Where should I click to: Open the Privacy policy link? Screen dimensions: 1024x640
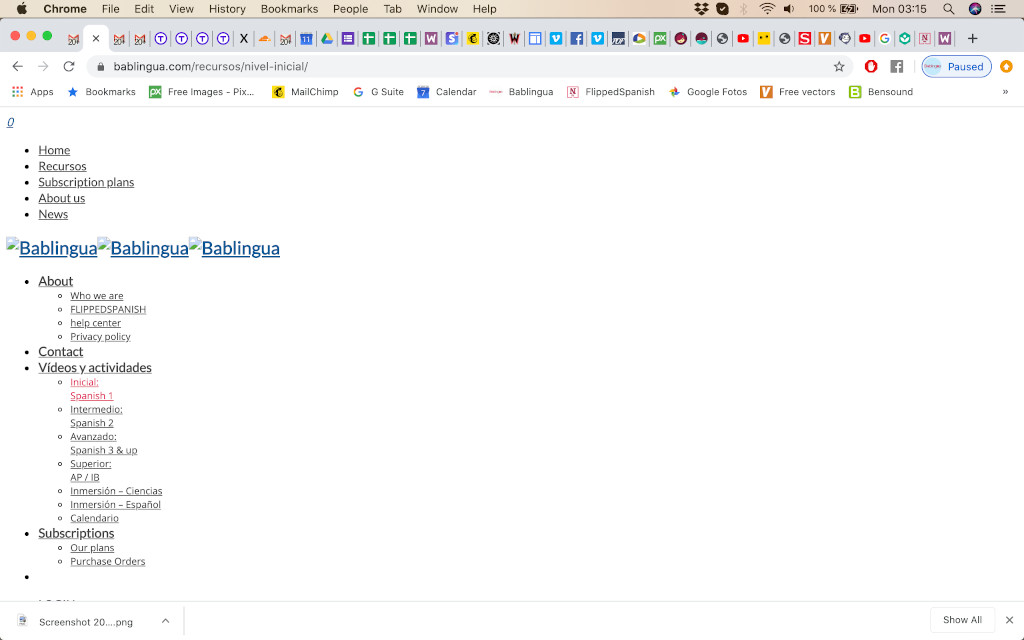(x=101, y=337)
